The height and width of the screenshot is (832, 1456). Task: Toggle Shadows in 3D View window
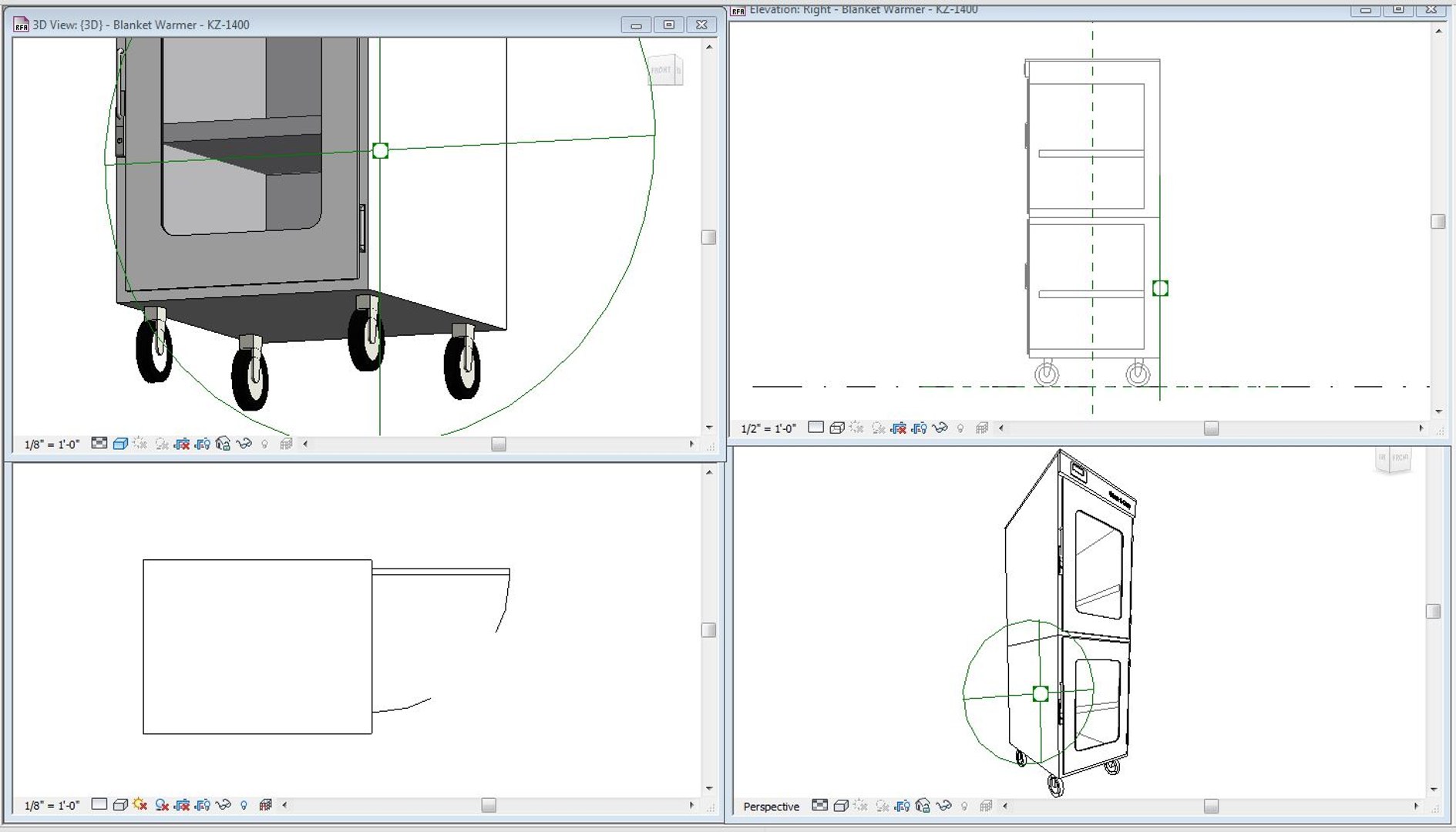162,444
